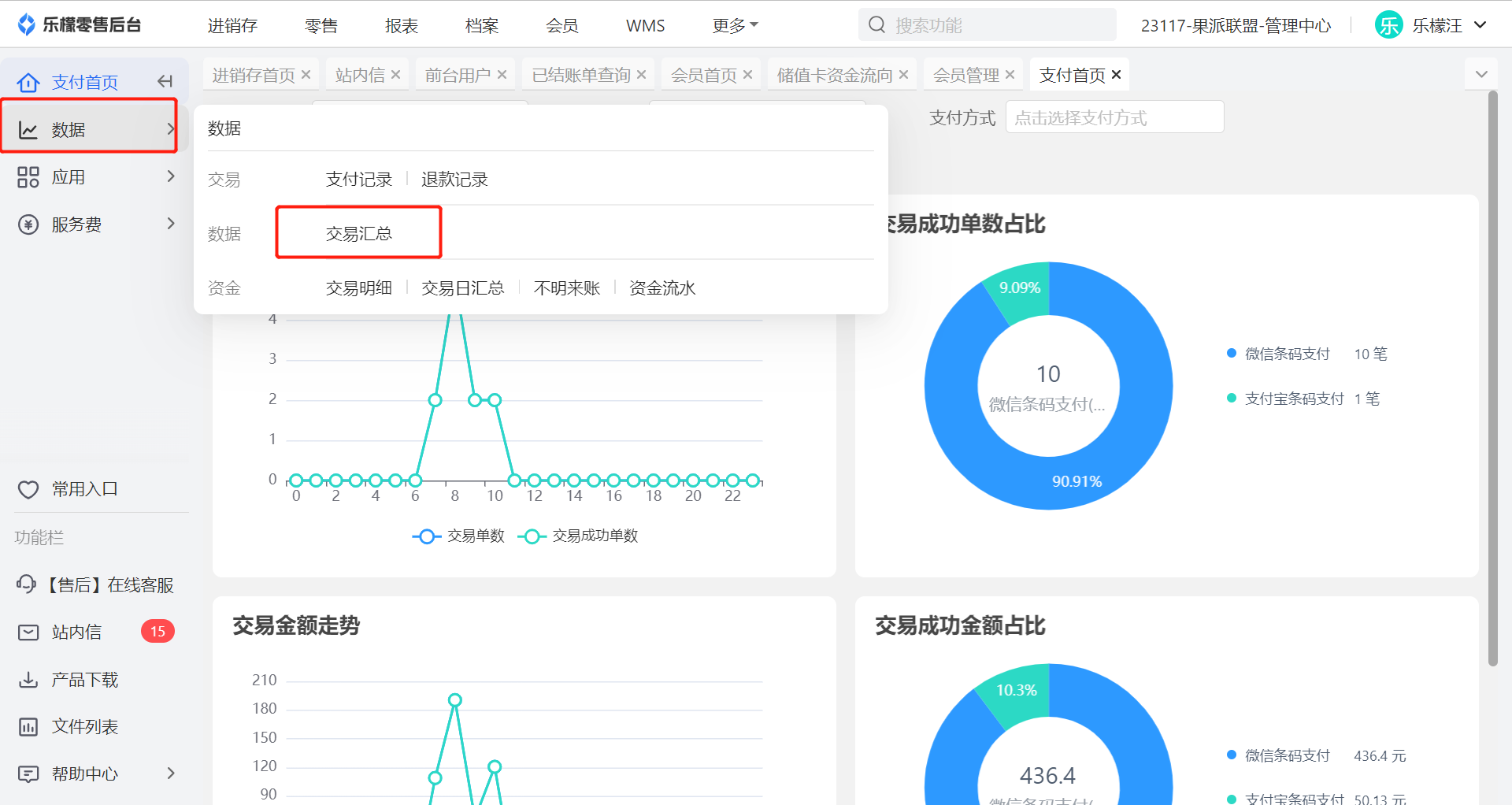
Task: Toggle 交易单数 series in chart legend
Action: click(x=458, y=536)
